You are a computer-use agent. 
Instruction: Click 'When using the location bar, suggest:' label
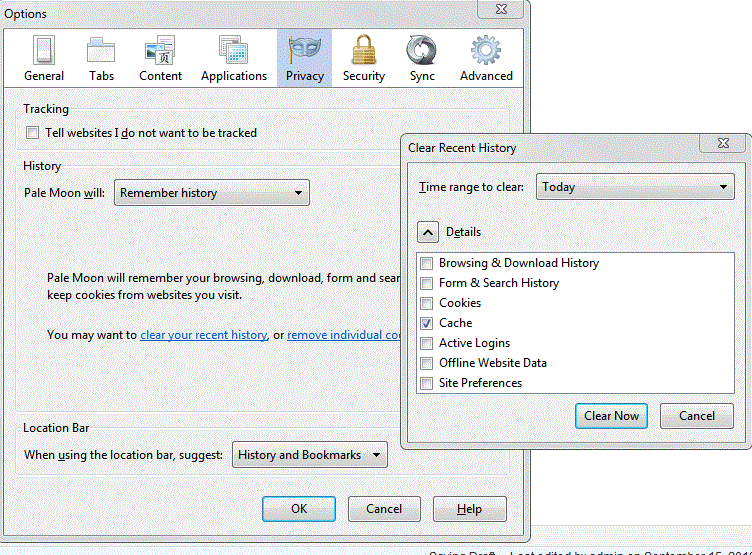pyautogui.click(x=123, y=455)
